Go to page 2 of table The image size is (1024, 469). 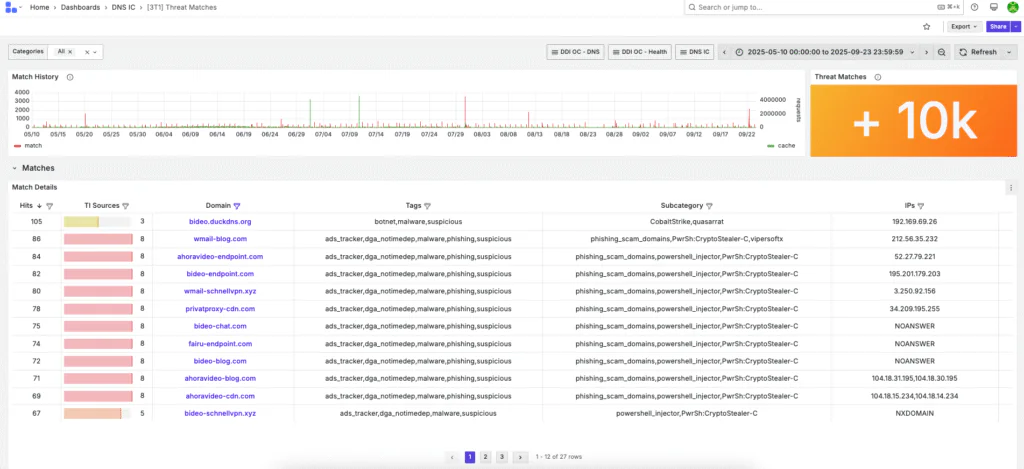point(485,457)
